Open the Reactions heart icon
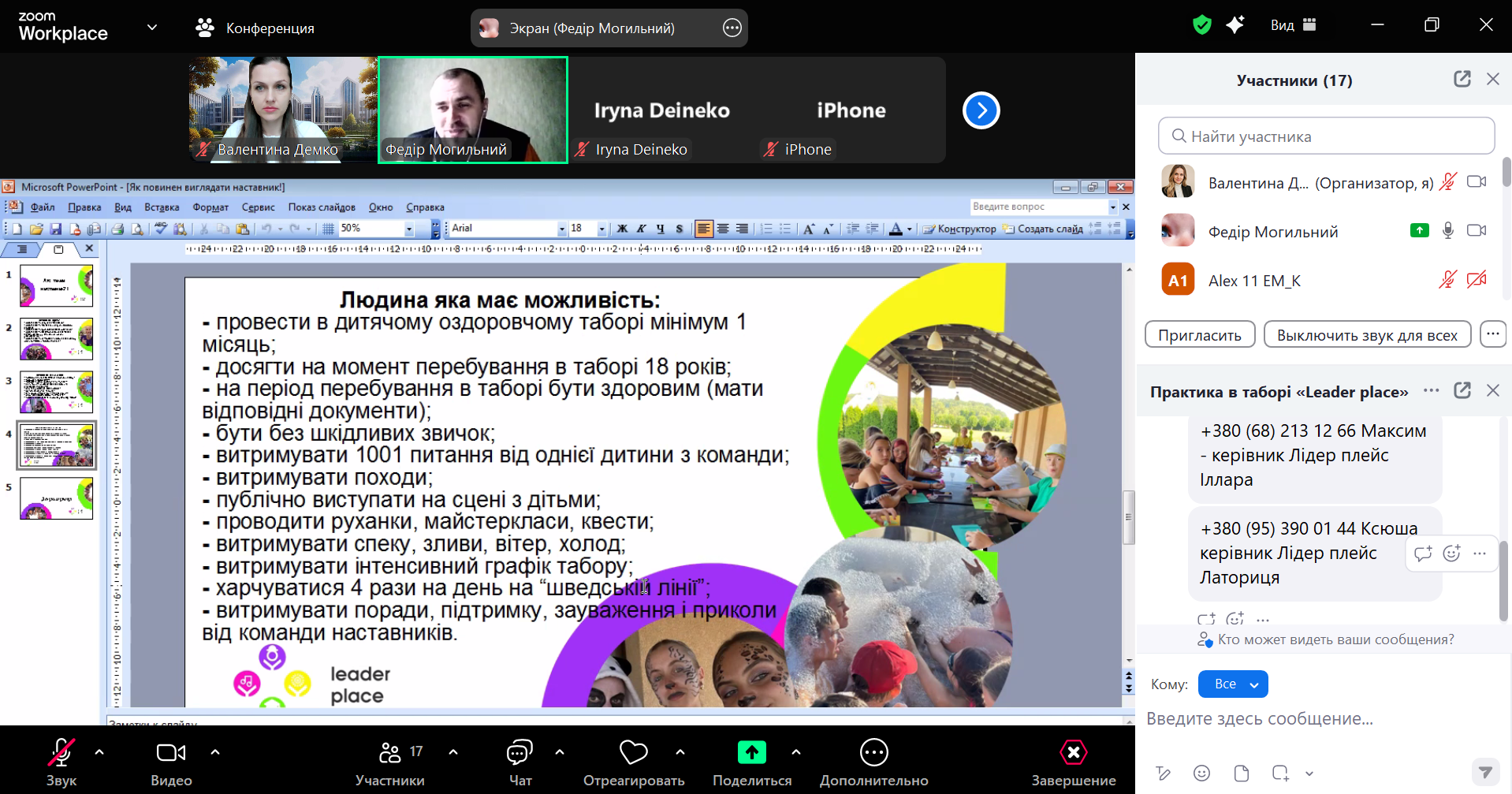 point(633,753)
